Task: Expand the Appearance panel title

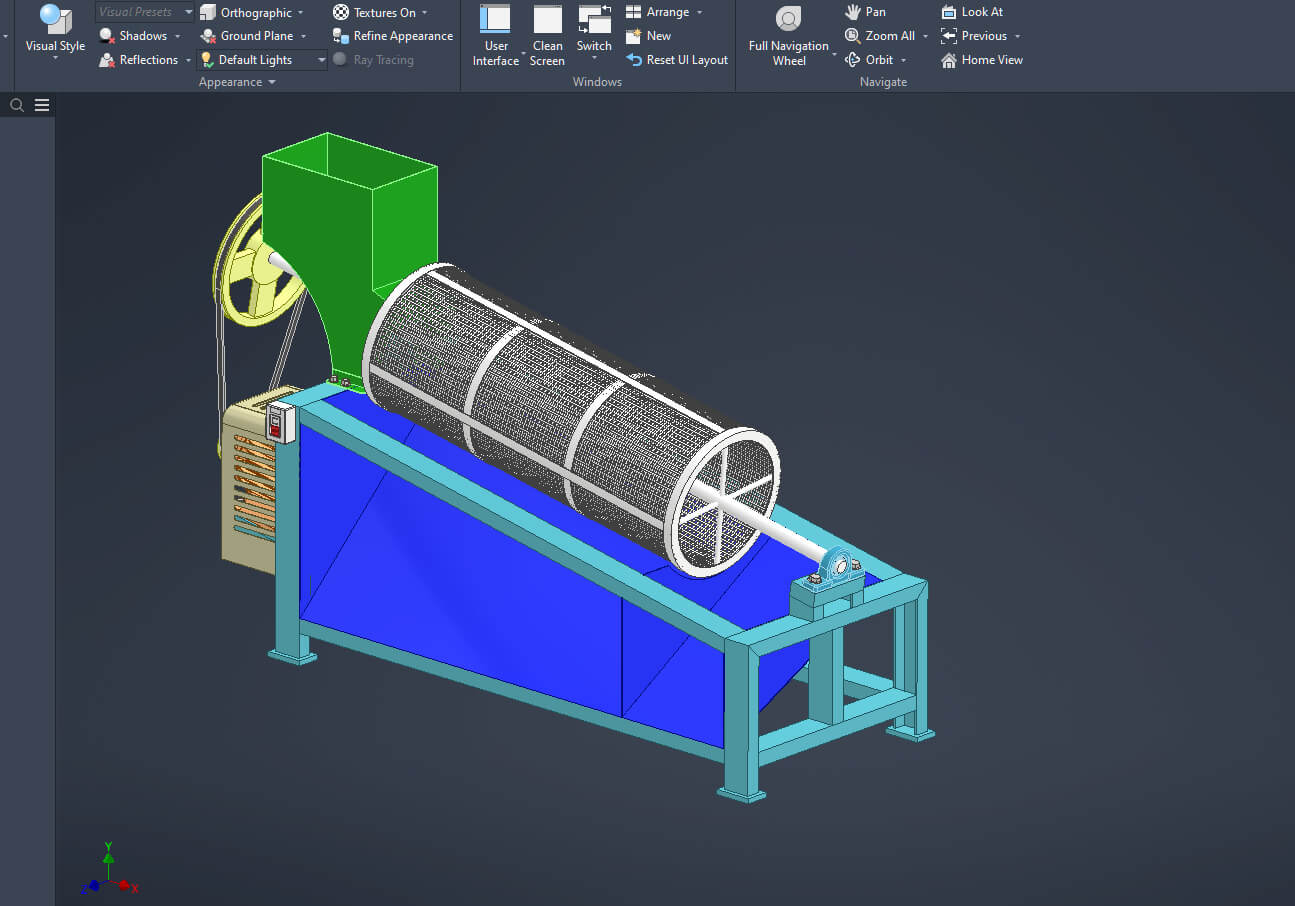Action: pyautogui.click(x=237, y=82)
